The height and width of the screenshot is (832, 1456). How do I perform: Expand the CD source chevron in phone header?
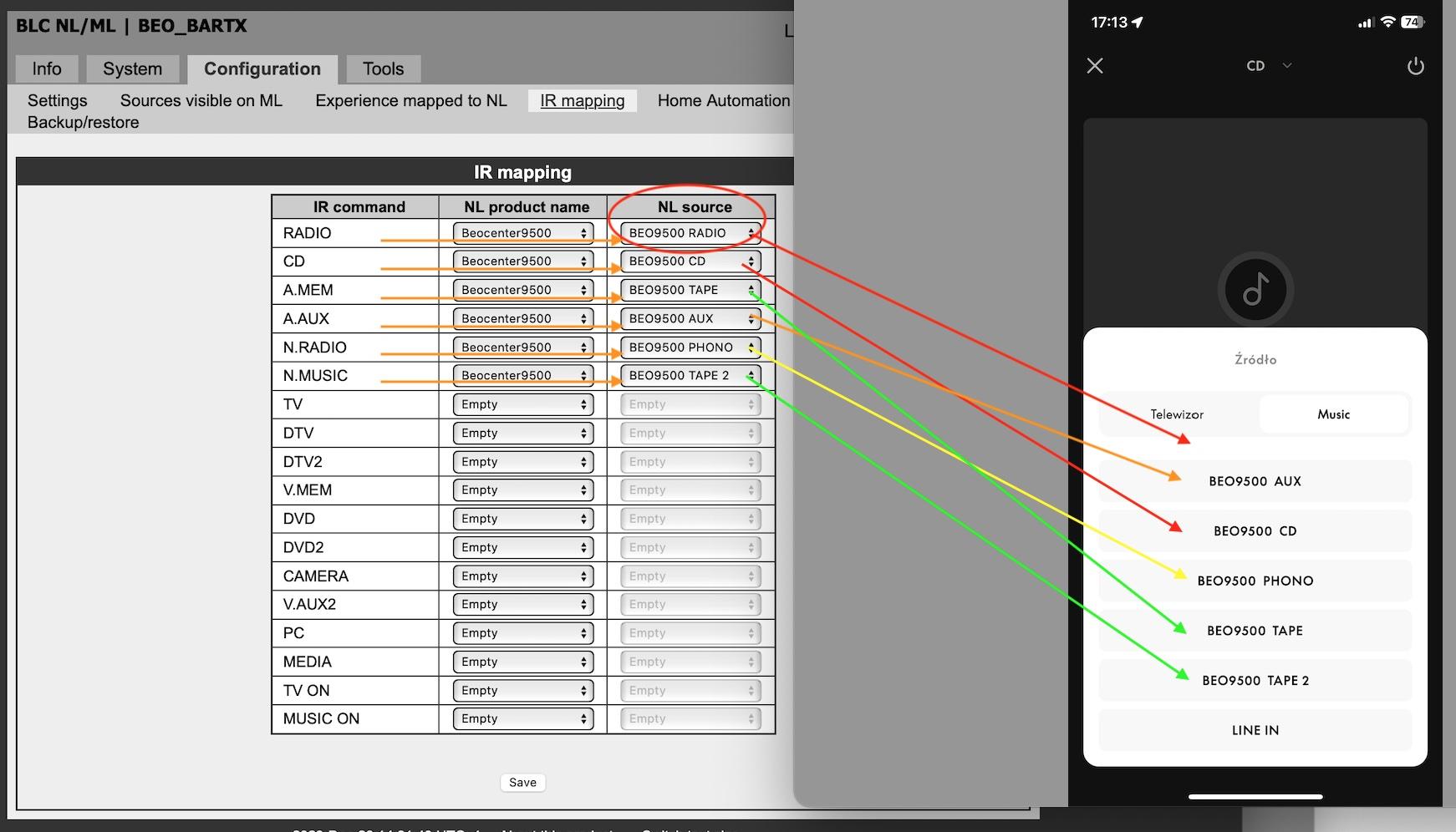point(1287,66)
